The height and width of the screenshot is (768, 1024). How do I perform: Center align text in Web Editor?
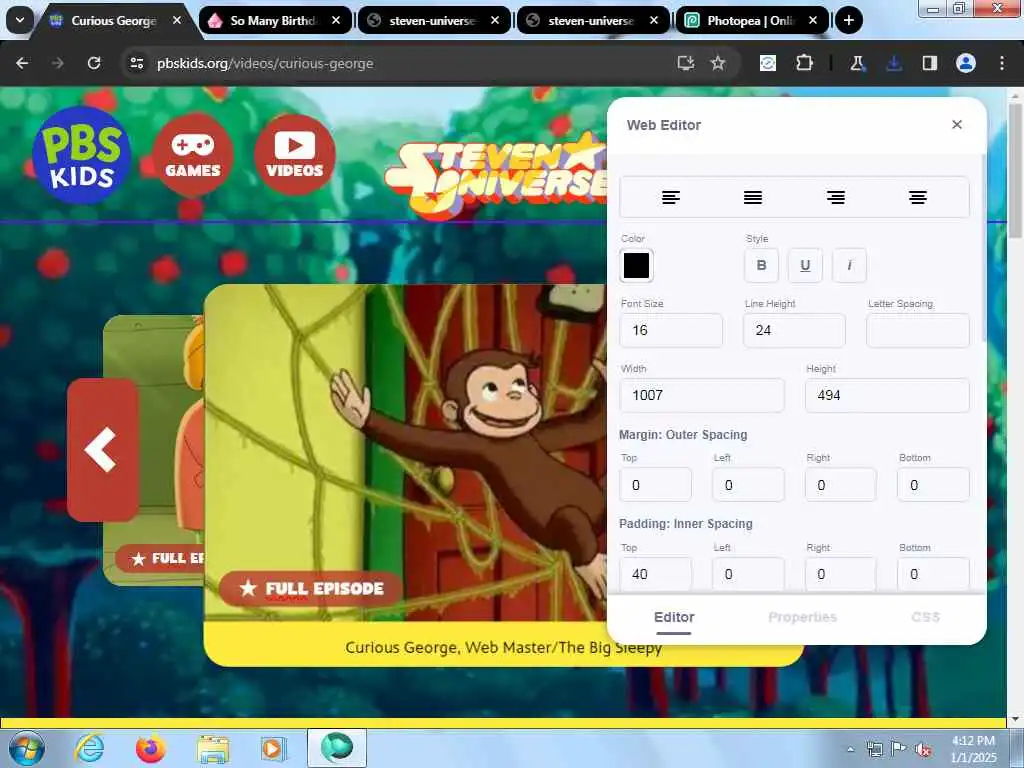pos(918,197)
